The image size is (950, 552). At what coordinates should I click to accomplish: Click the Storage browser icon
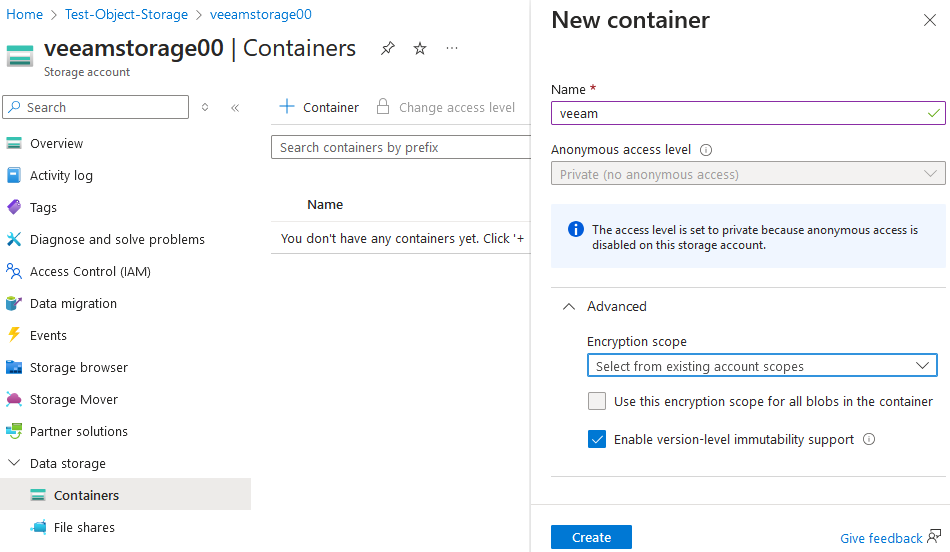14,367
